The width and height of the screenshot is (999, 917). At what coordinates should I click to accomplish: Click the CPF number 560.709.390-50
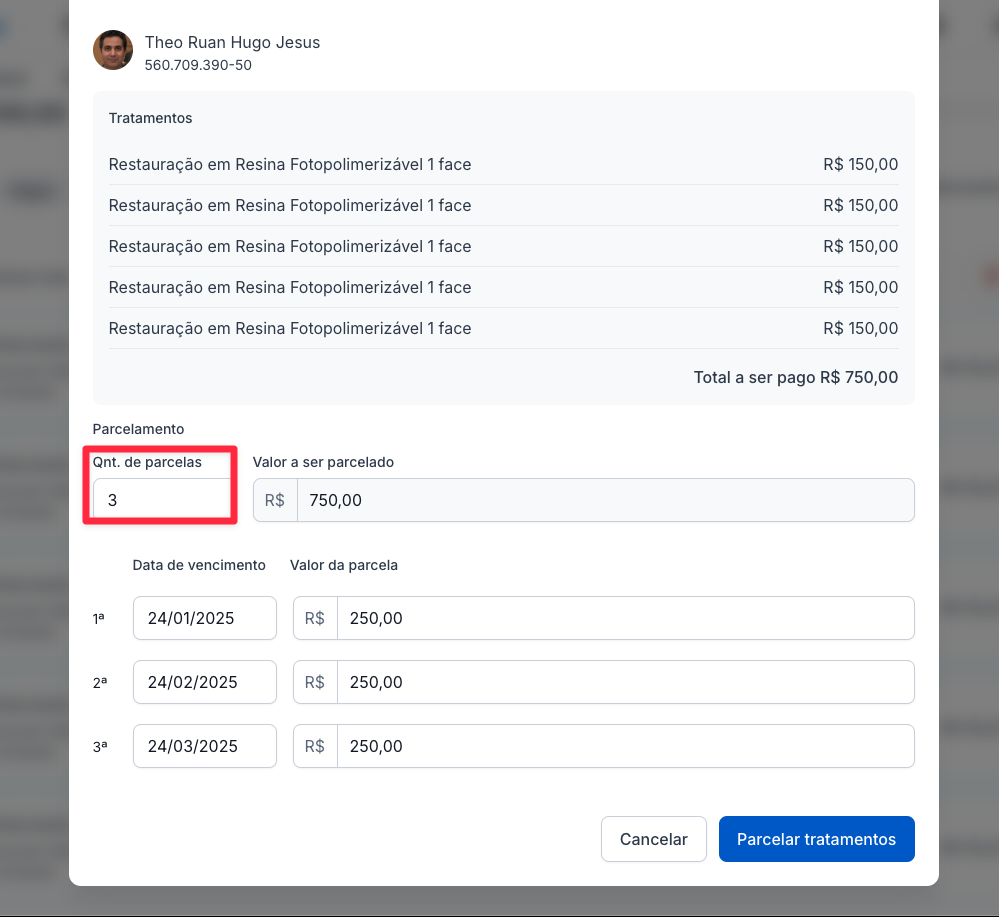[x=198, y=66]
